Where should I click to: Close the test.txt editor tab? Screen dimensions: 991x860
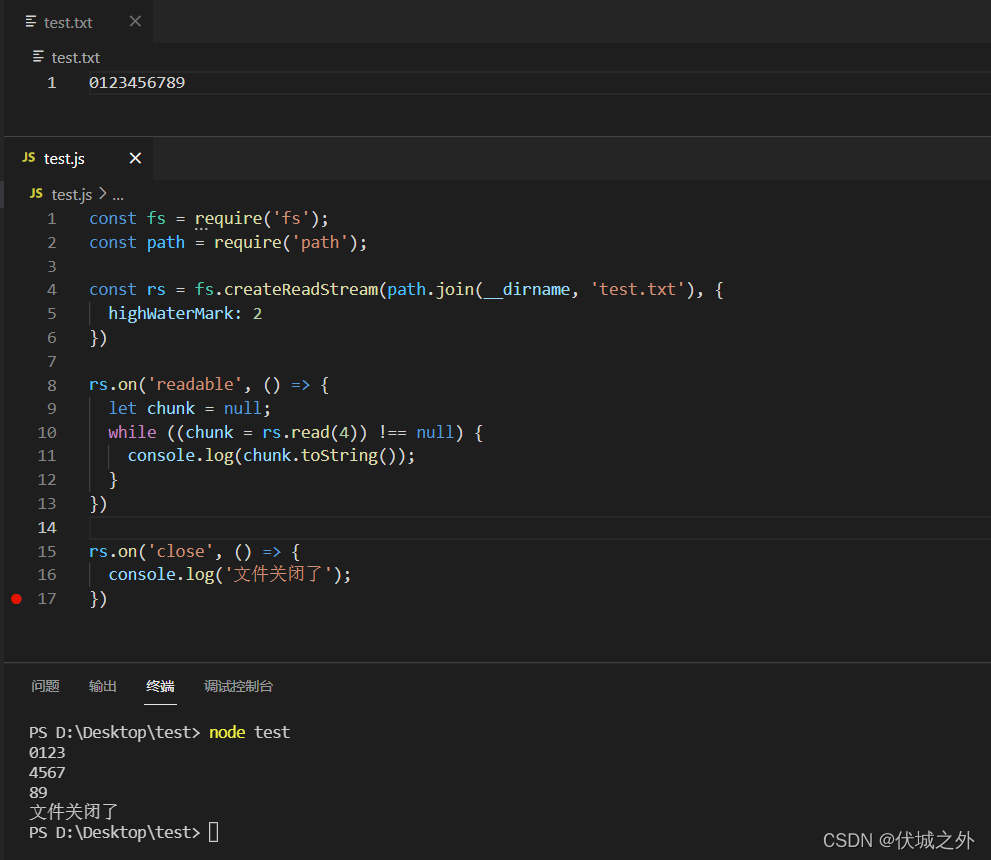point(135,22)
